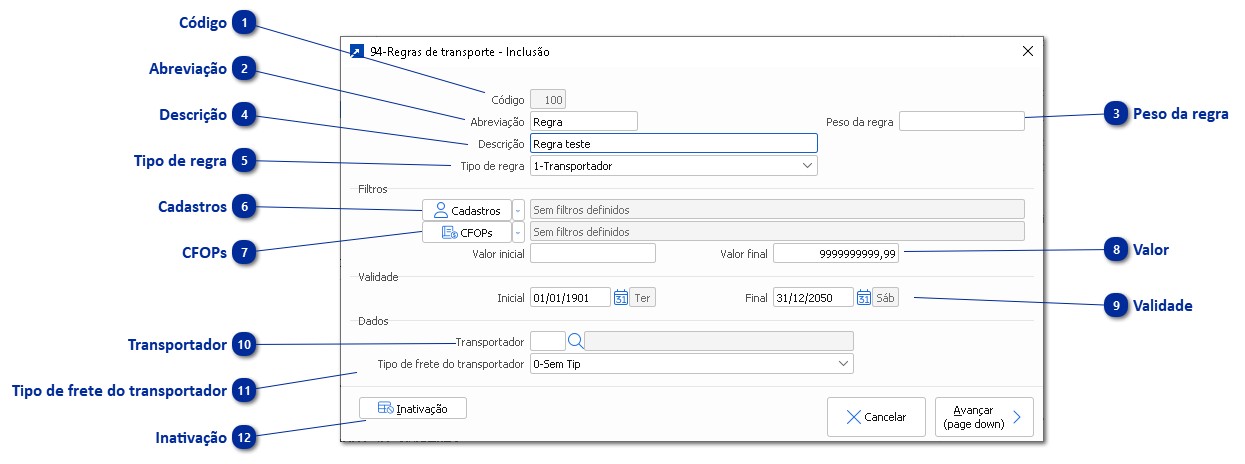Click the Valor inicial input field
1245x464 pixels.
pos(593,254)
